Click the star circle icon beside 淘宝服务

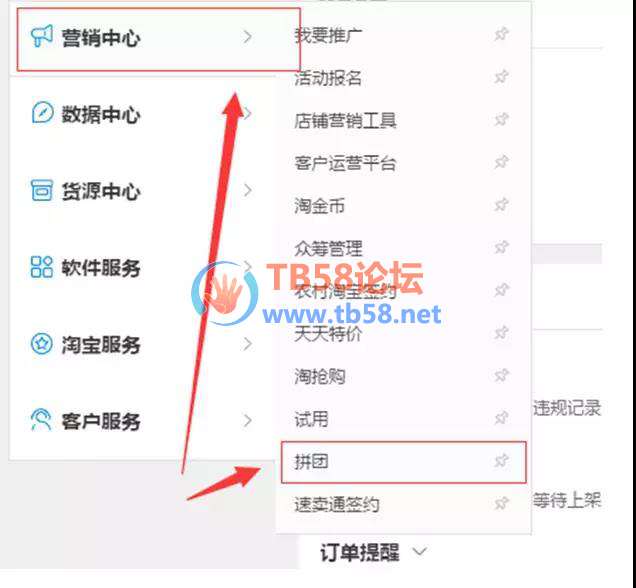(42, 344)
